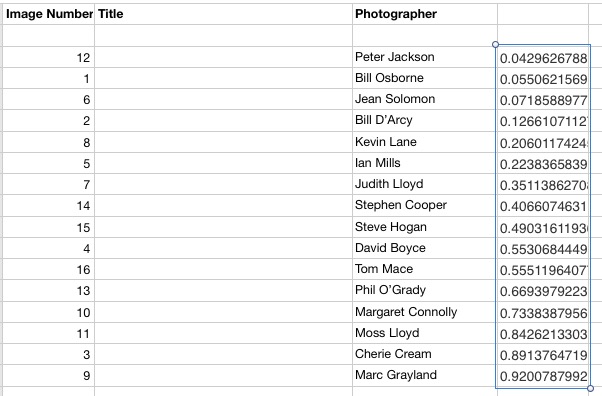Screen dimensions: 602x396
Task: Click the bottom-right selection handle circle
Action: click(590, 388)
